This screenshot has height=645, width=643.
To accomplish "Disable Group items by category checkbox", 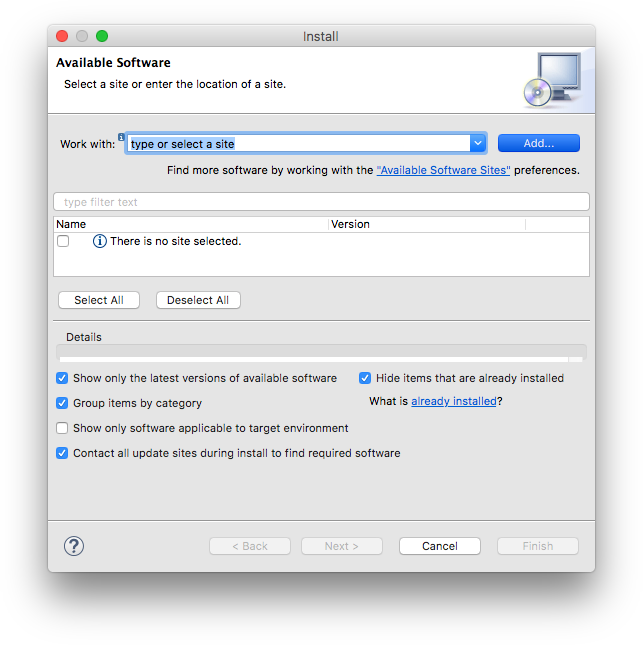I will (x=62, y=403).
